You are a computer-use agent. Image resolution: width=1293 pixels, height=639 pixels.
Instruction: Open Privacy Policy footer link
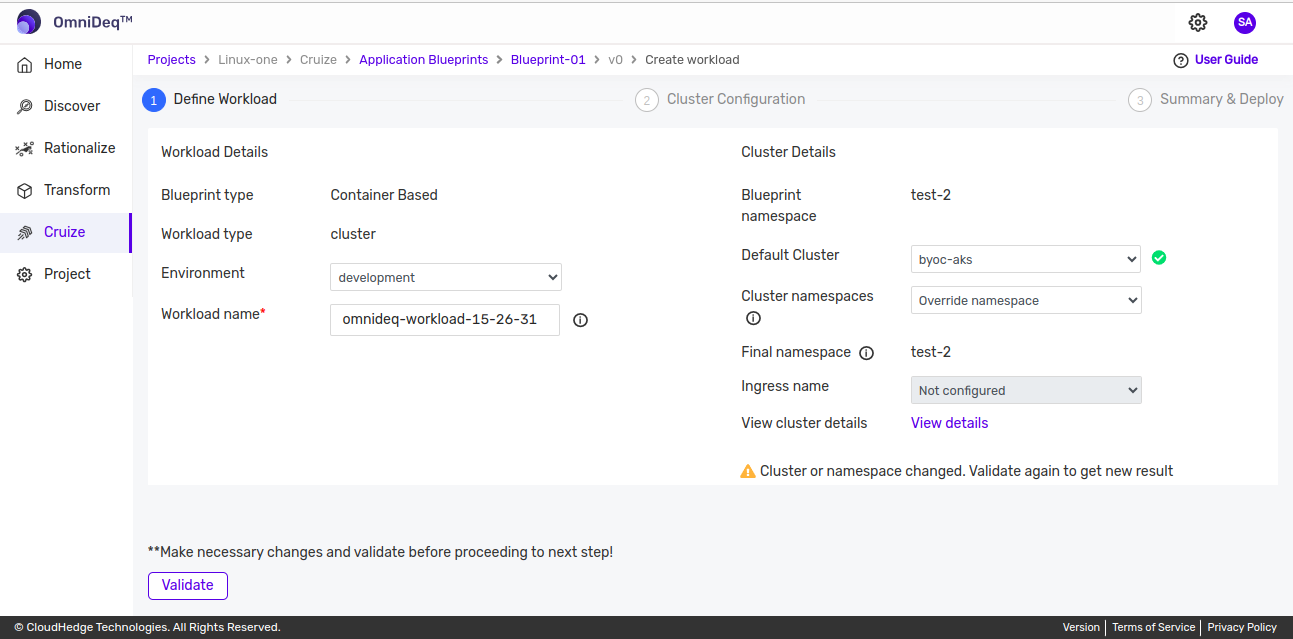click(1242, 627)
